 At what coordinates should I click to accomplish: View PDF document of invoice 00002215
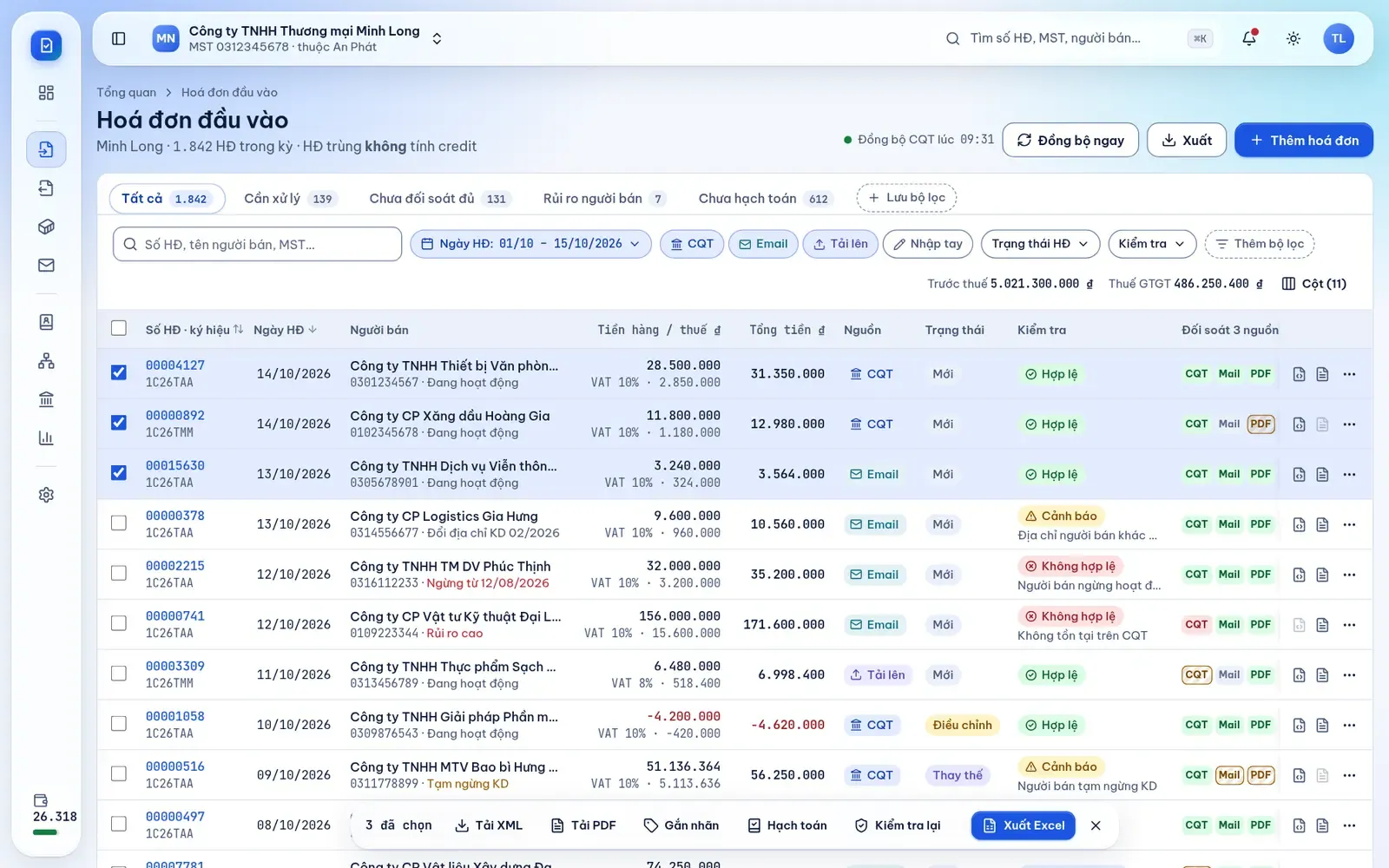pos(1322,575)
